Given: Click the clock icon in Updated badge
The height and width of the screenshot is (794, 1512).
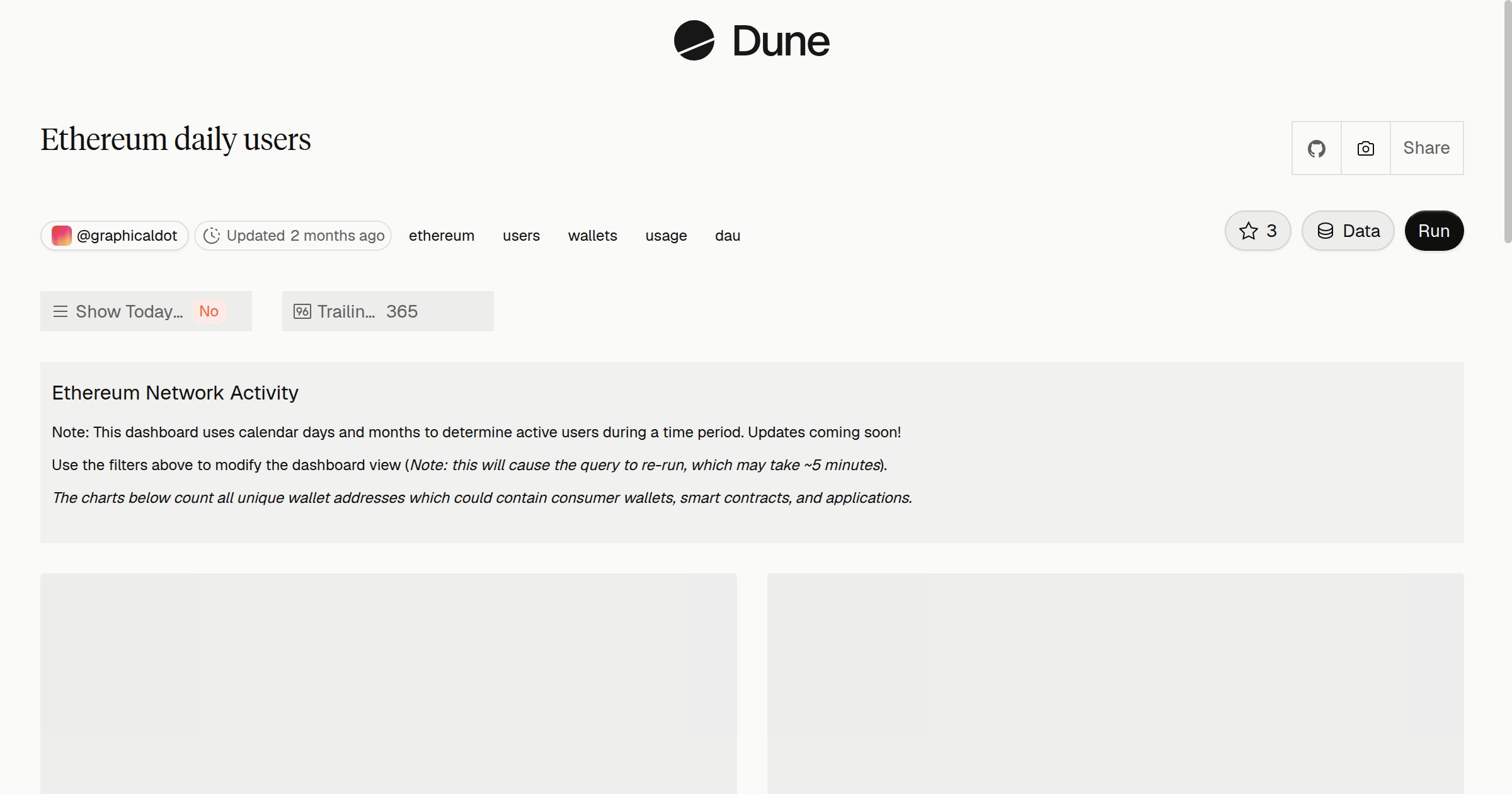Looking at the screenshot, I should point(212,236).
